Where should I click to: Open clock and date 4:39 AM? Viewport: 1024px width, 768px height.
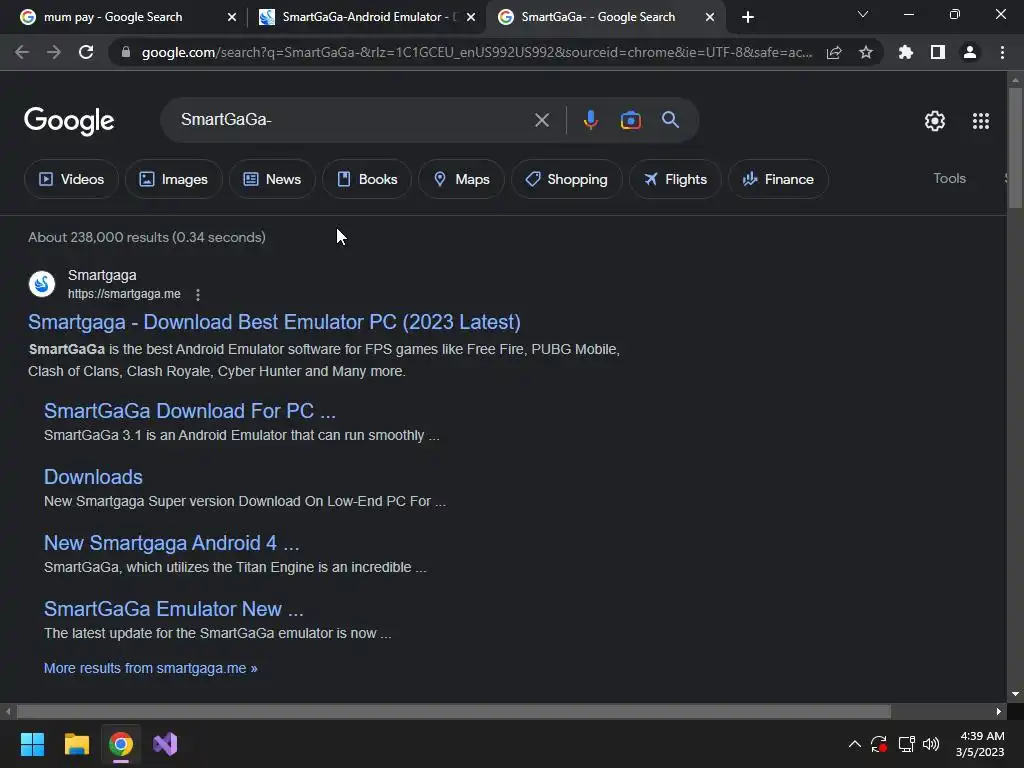tap(980, 744)
